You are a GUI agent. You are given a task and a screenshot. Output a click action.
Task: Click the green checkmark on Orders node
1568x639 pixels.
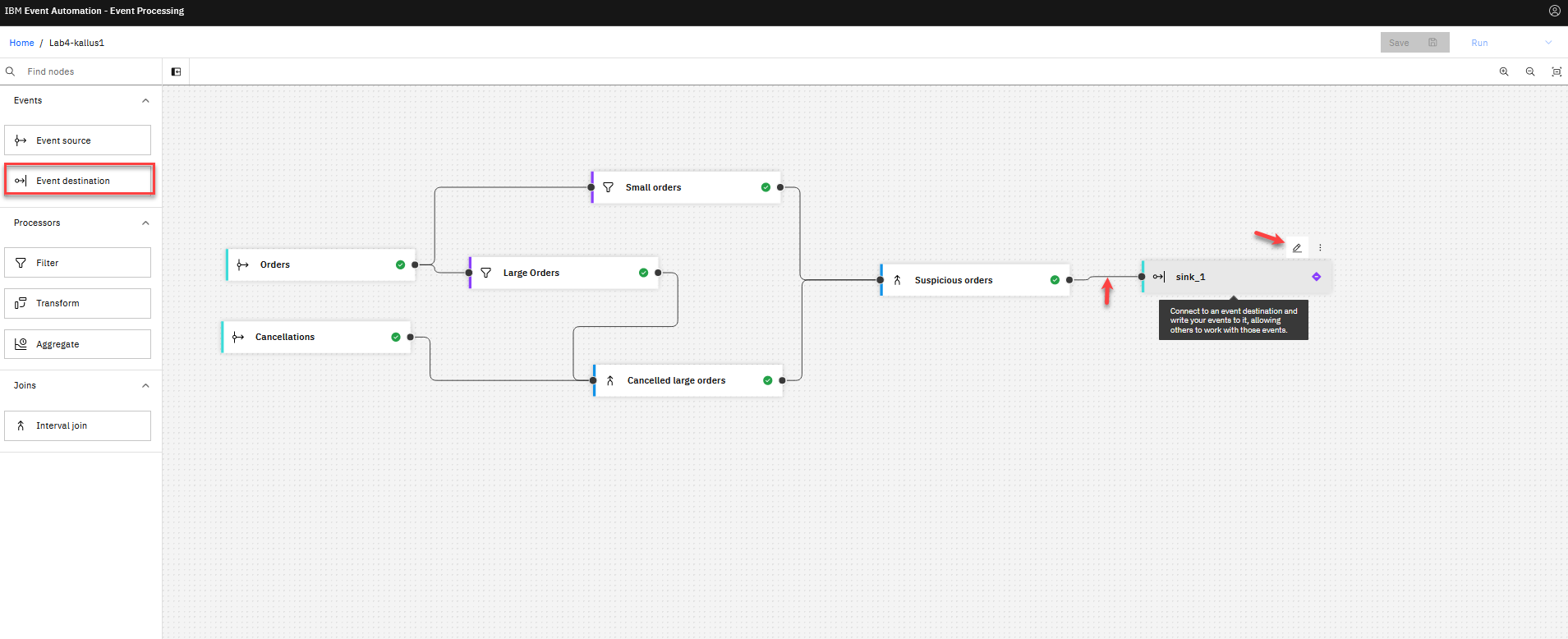point(400,264)
